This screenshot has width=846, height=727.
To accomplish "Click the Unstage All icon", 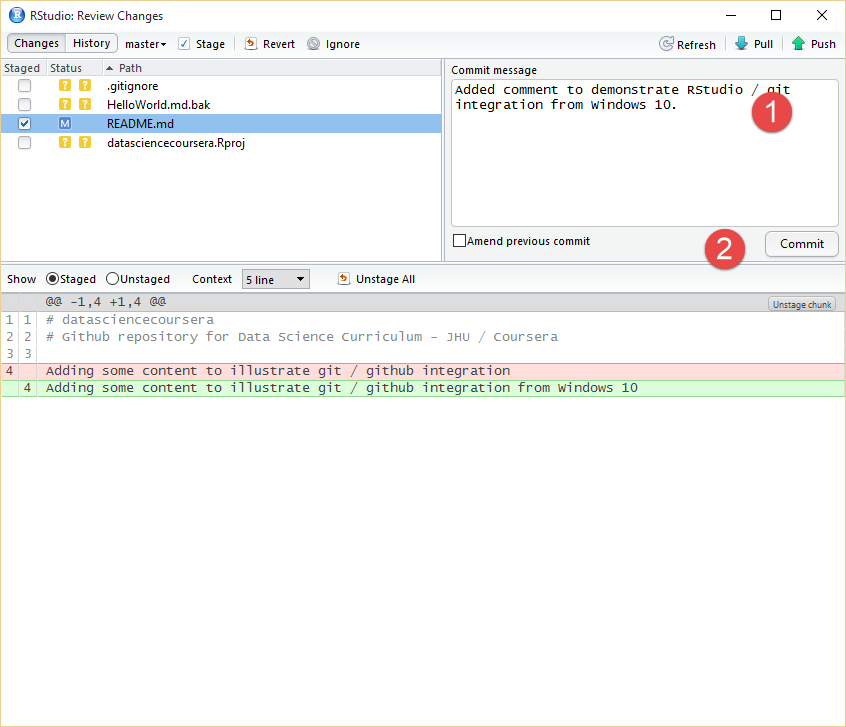I will pyautogui.click(x=344, y=279).
